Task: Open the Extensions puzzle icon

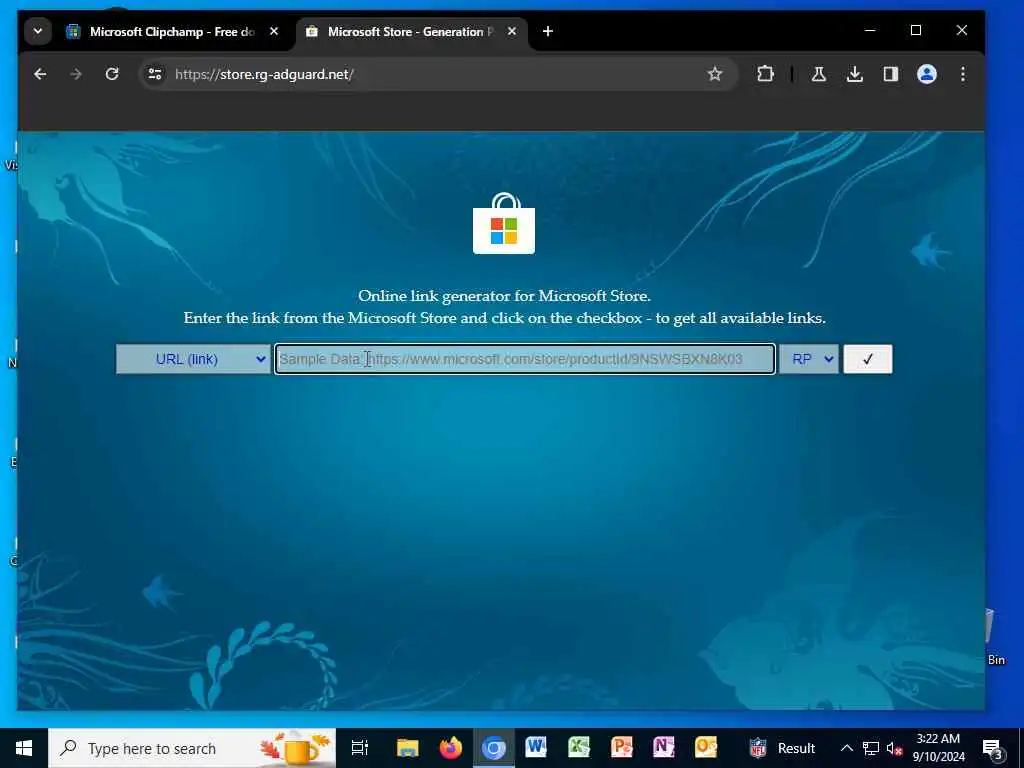Action: [765, 74]
